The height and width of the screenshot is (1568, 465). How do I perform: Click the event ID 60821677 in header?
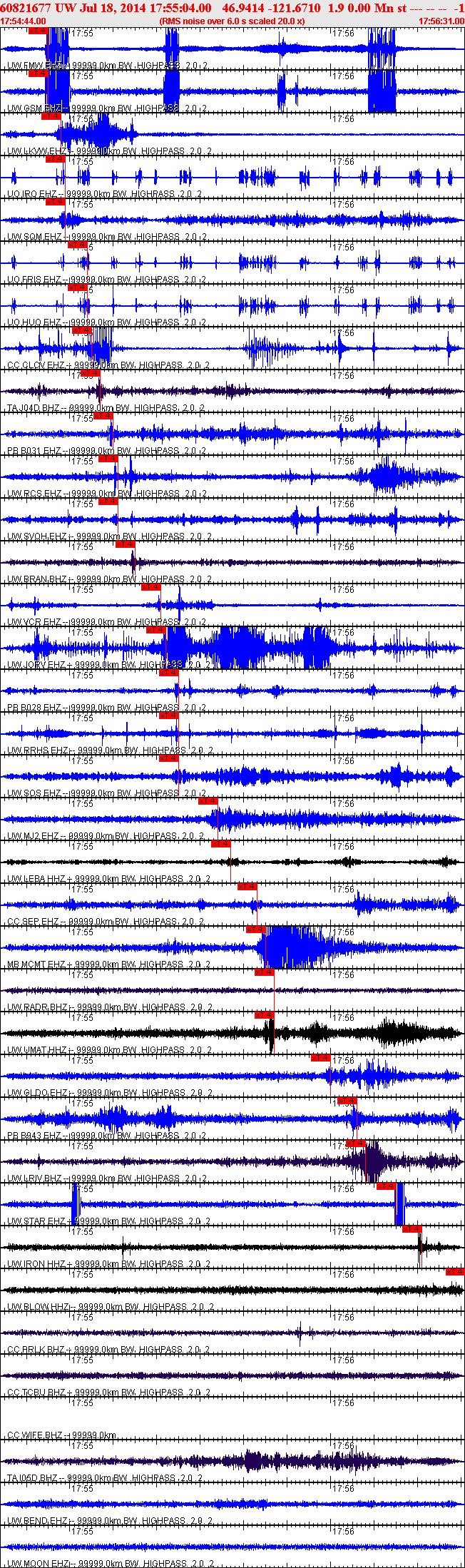coord(25,7)
